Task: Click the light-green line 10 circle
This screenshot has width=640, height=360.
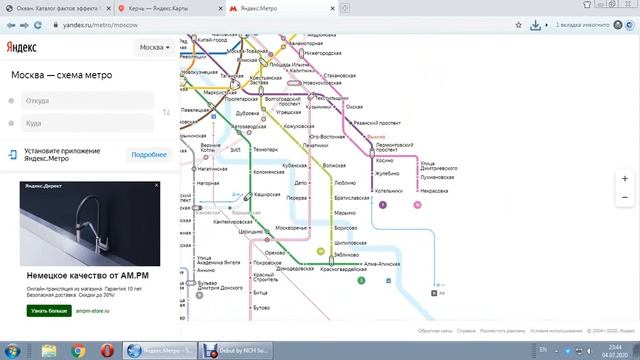Action: (x=321, y=251)
